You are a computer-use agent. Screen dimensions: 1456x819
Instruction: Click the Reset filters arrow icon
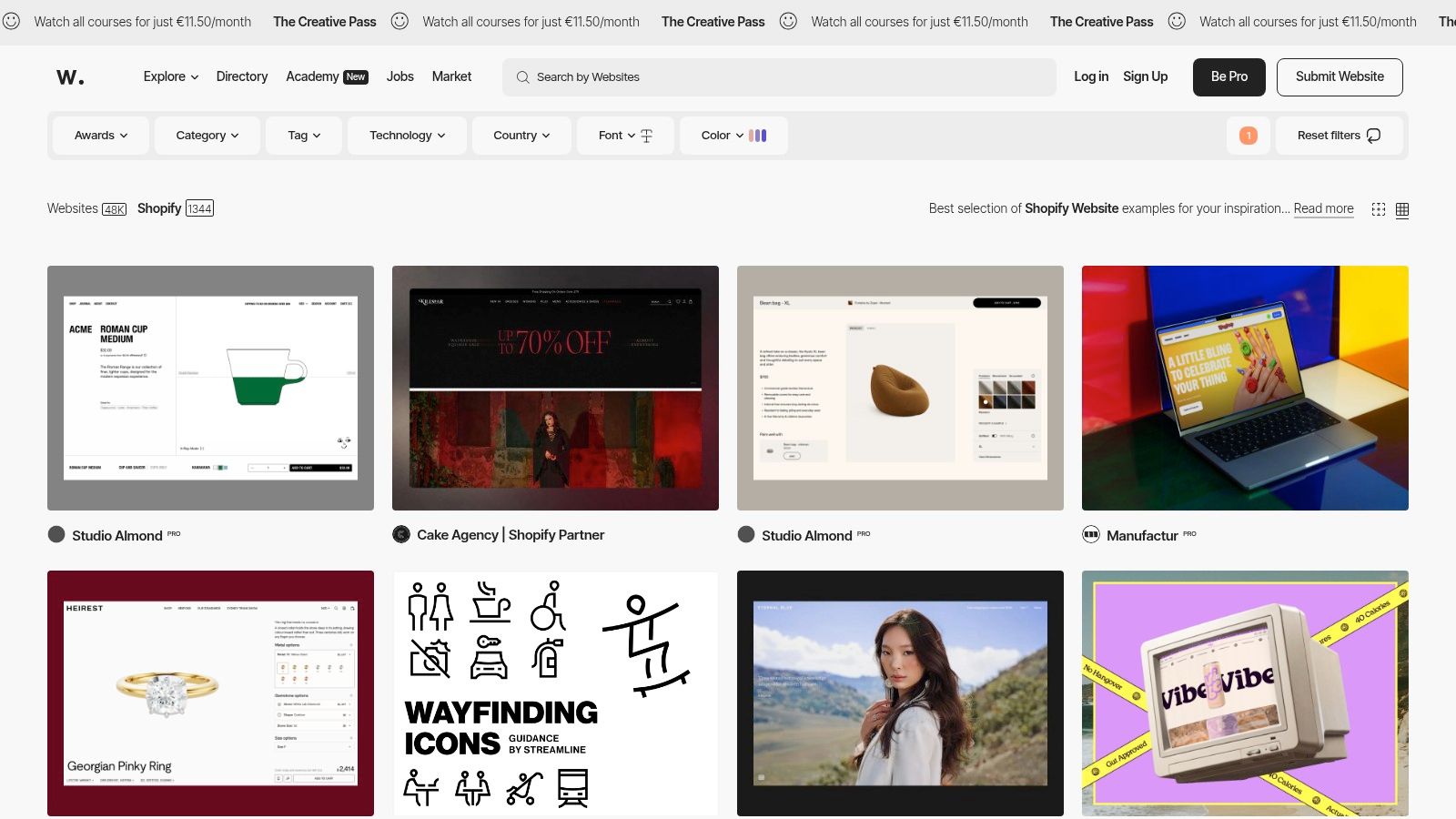(1374, 136)
